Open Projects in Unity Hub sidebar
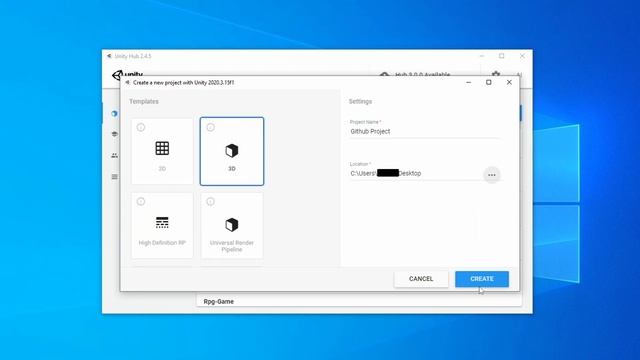 pos(114,113)
